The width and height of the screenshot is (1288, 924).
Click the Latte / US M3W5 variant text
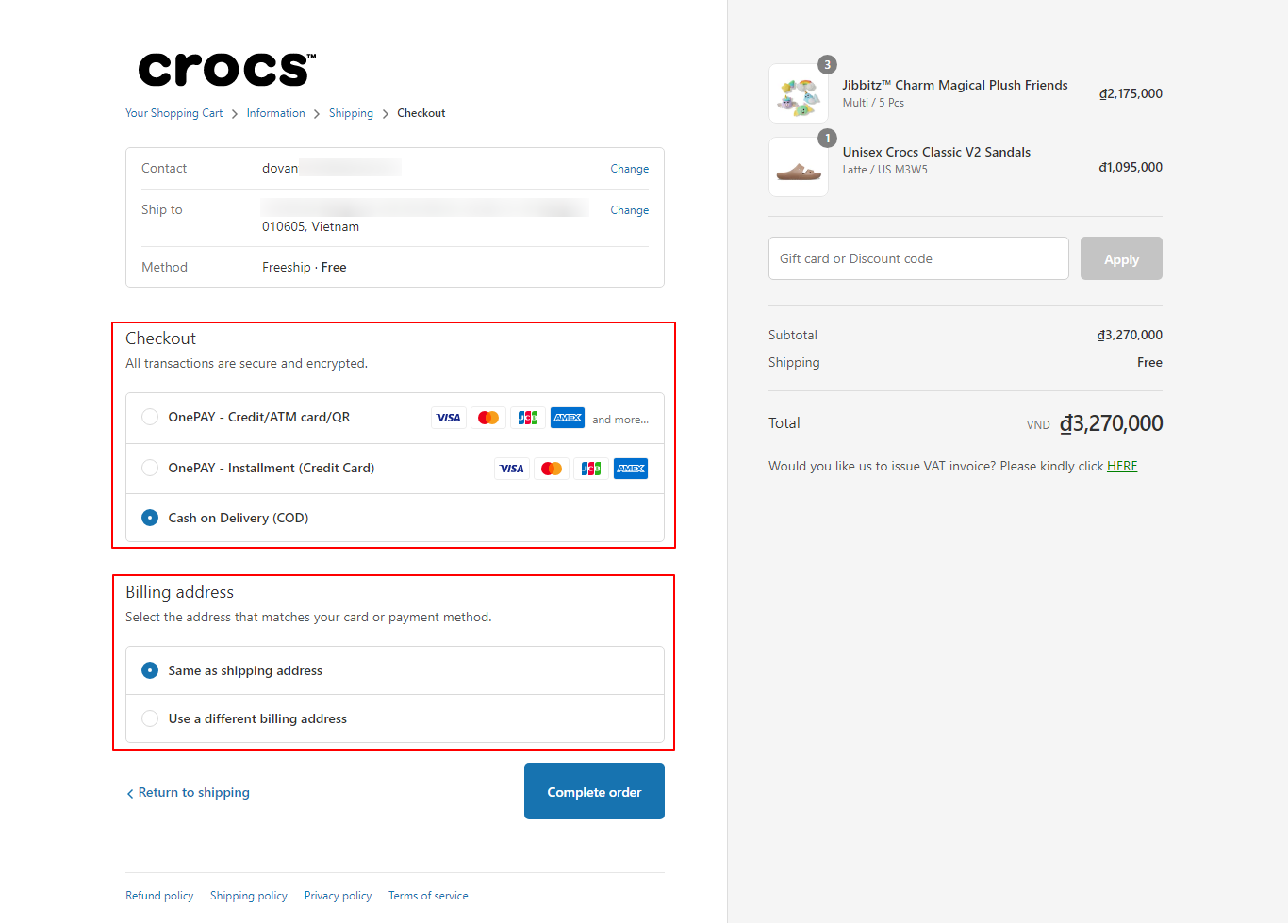[884, 170]
